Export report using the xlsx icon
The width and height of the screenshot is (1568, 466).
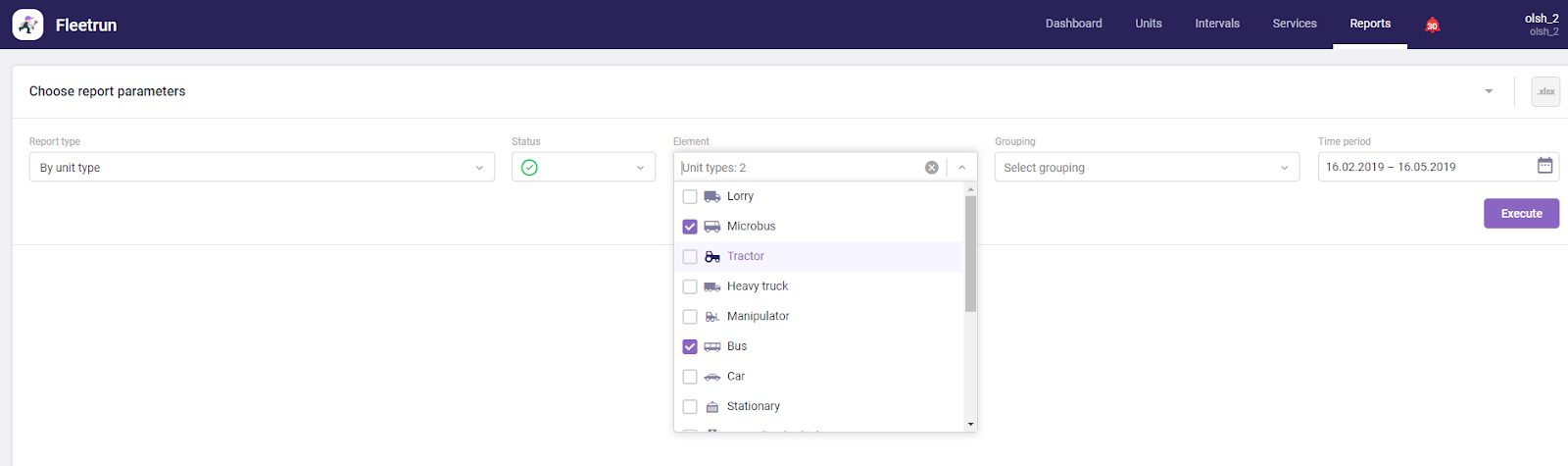(x=1545, y=91)
